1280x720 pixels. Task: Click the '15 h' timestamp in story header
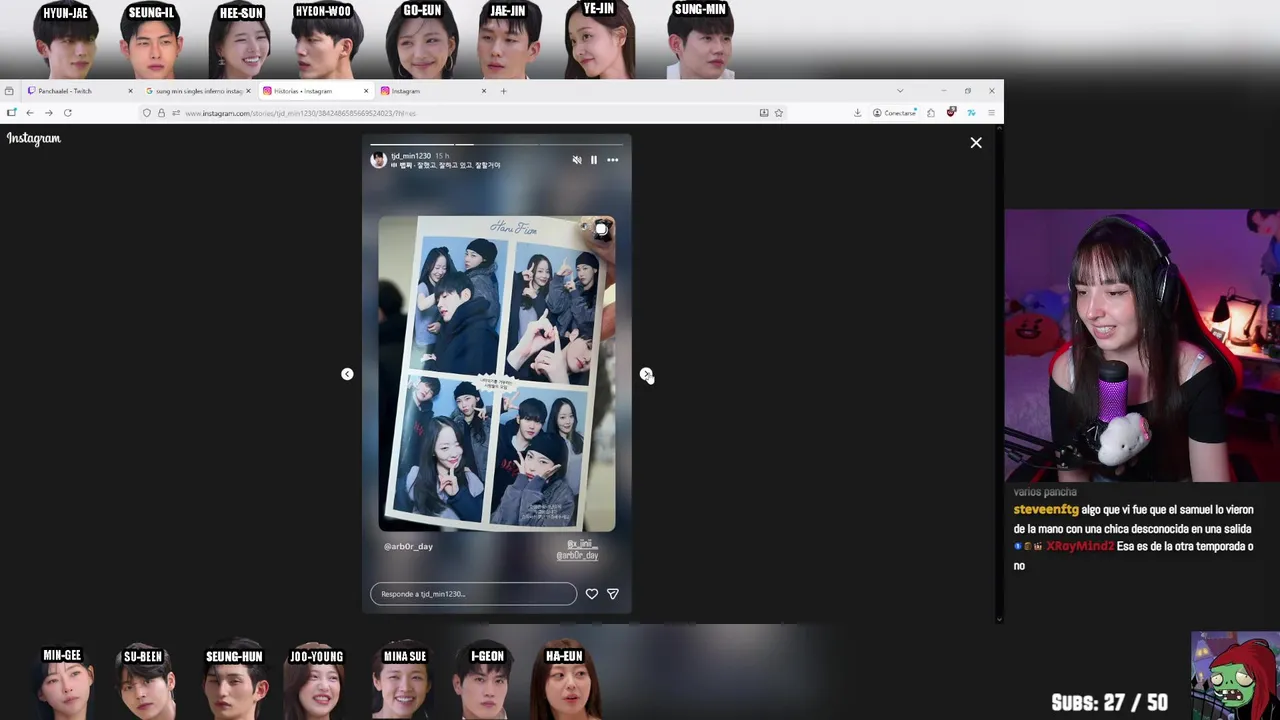pyautogui.click(x=442, y=156)
